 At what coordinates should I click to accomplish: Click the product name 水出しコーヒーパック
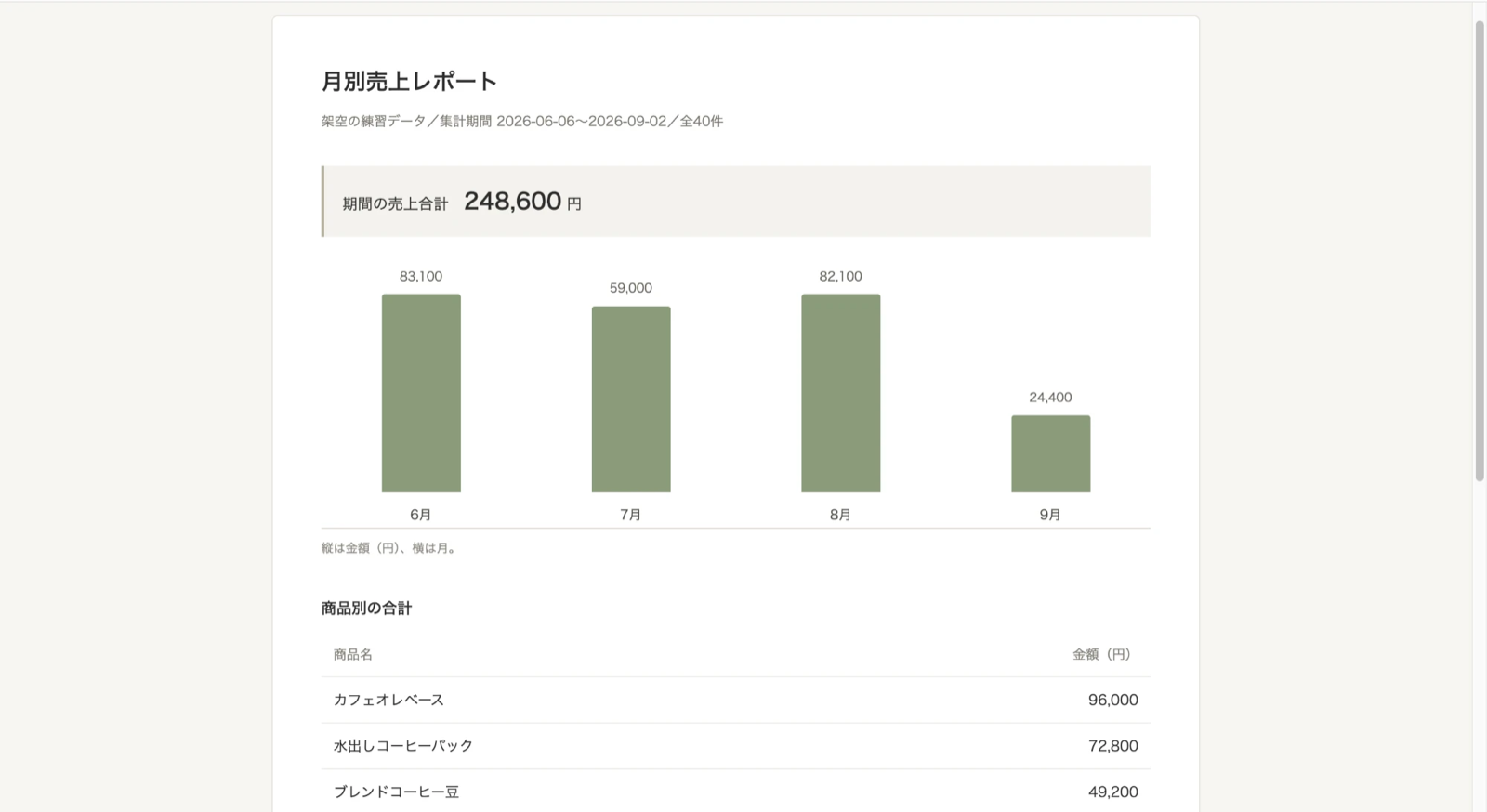coord(403,745)
